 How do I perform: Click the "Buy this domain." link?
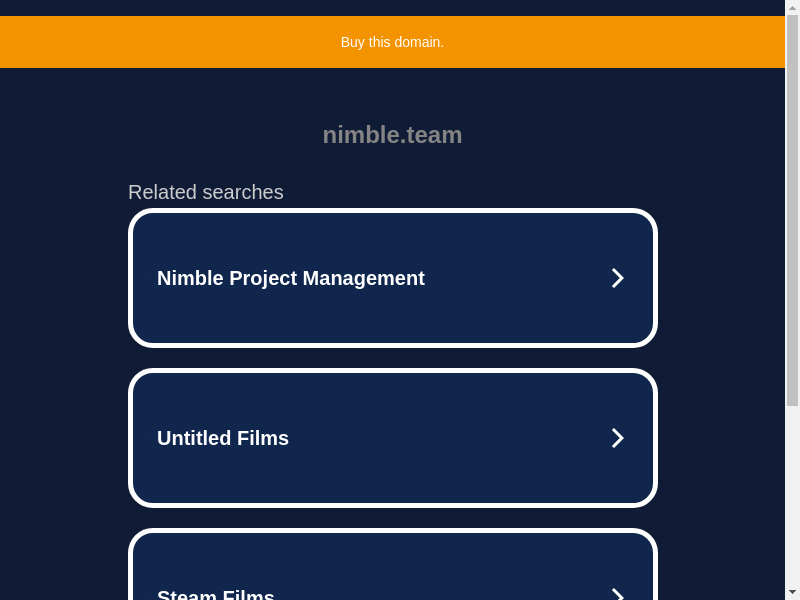tap(392, 42)
